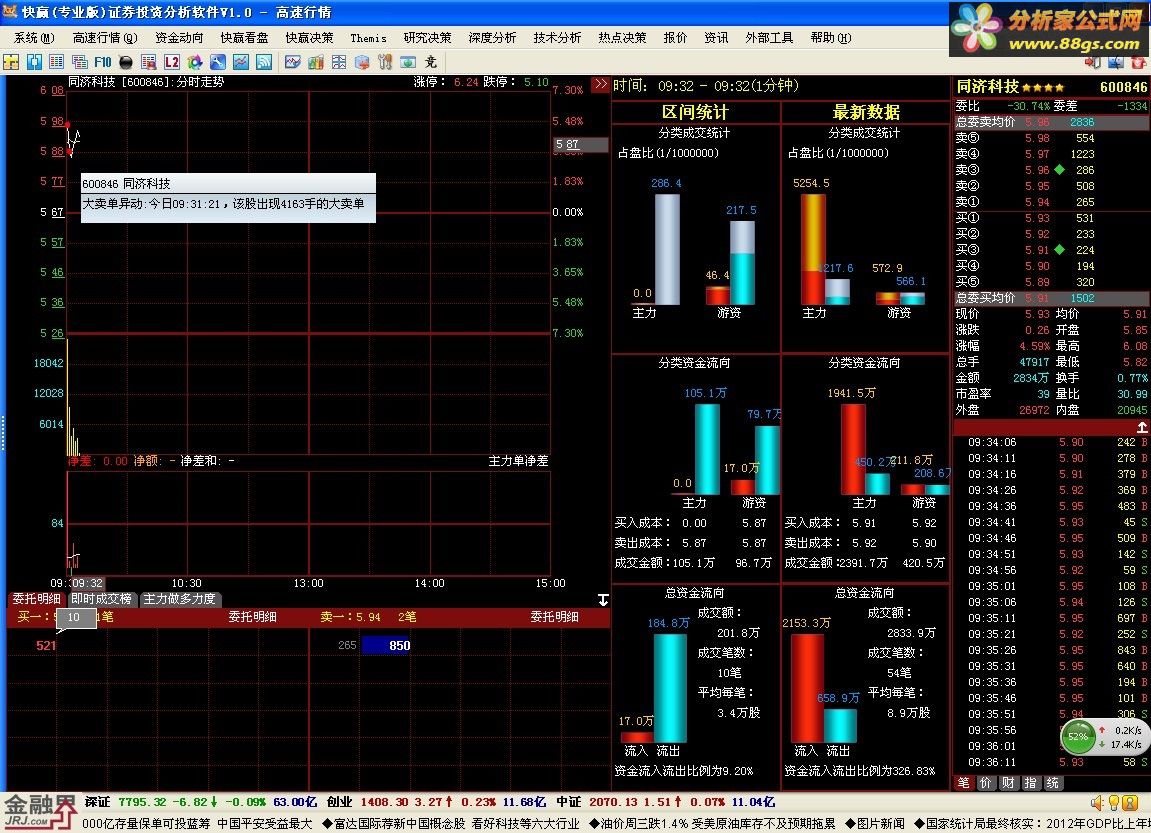Click the colorful pinwheel toolbar icon
The image size is (1151, 833).
[x=195, y=62]
